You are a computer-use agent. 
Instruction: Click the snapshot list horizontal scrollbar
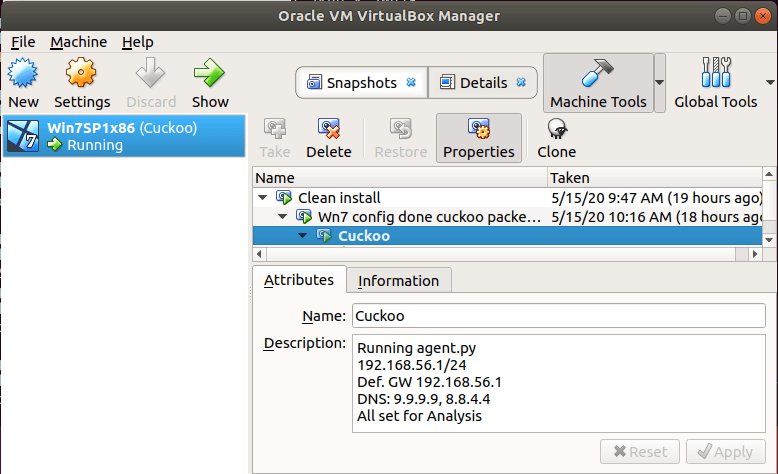pyautogui.click(x=502, y=254)
